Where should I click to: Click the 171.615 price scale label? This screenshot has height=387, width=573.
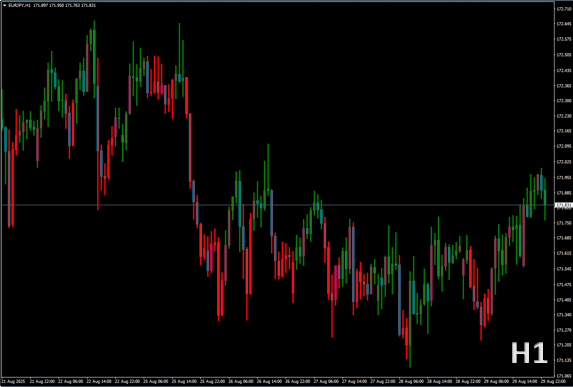coord(563,253)
